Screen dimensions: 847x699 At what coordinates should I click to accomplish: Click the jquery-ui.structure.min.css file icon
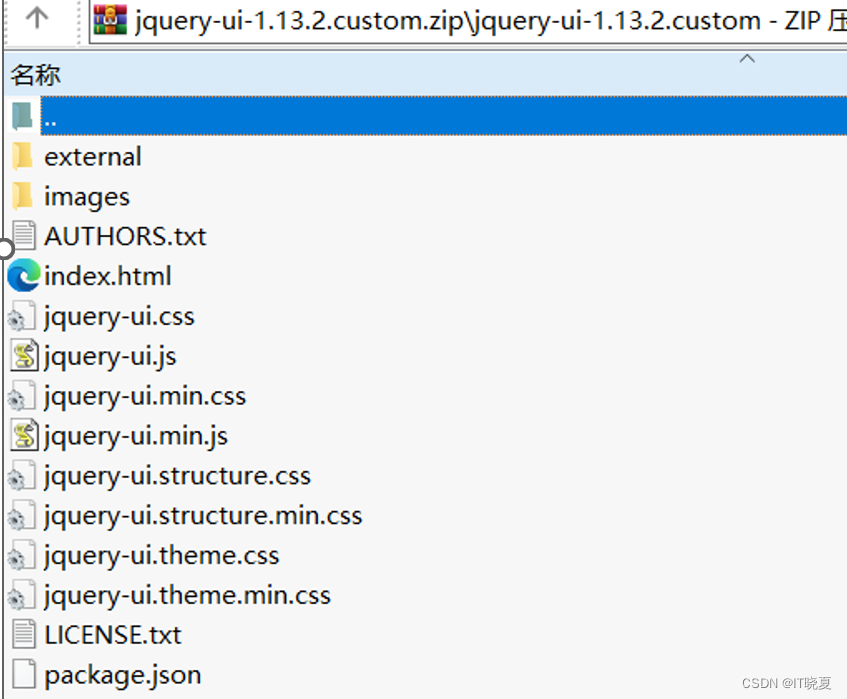[22, 515]
